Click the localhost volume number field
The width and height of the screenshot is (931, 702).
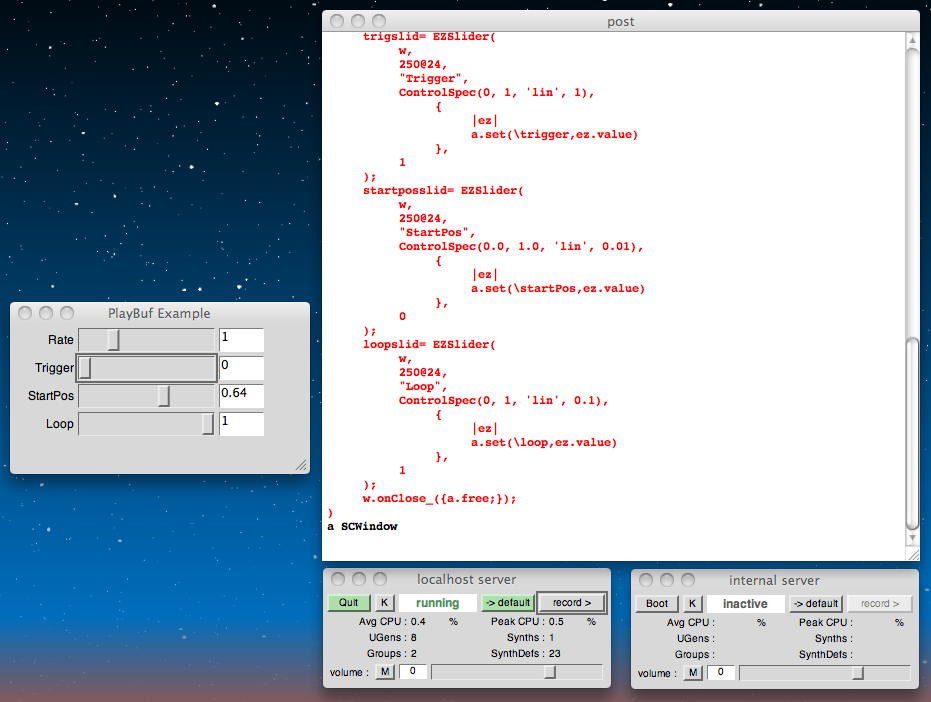412,672
